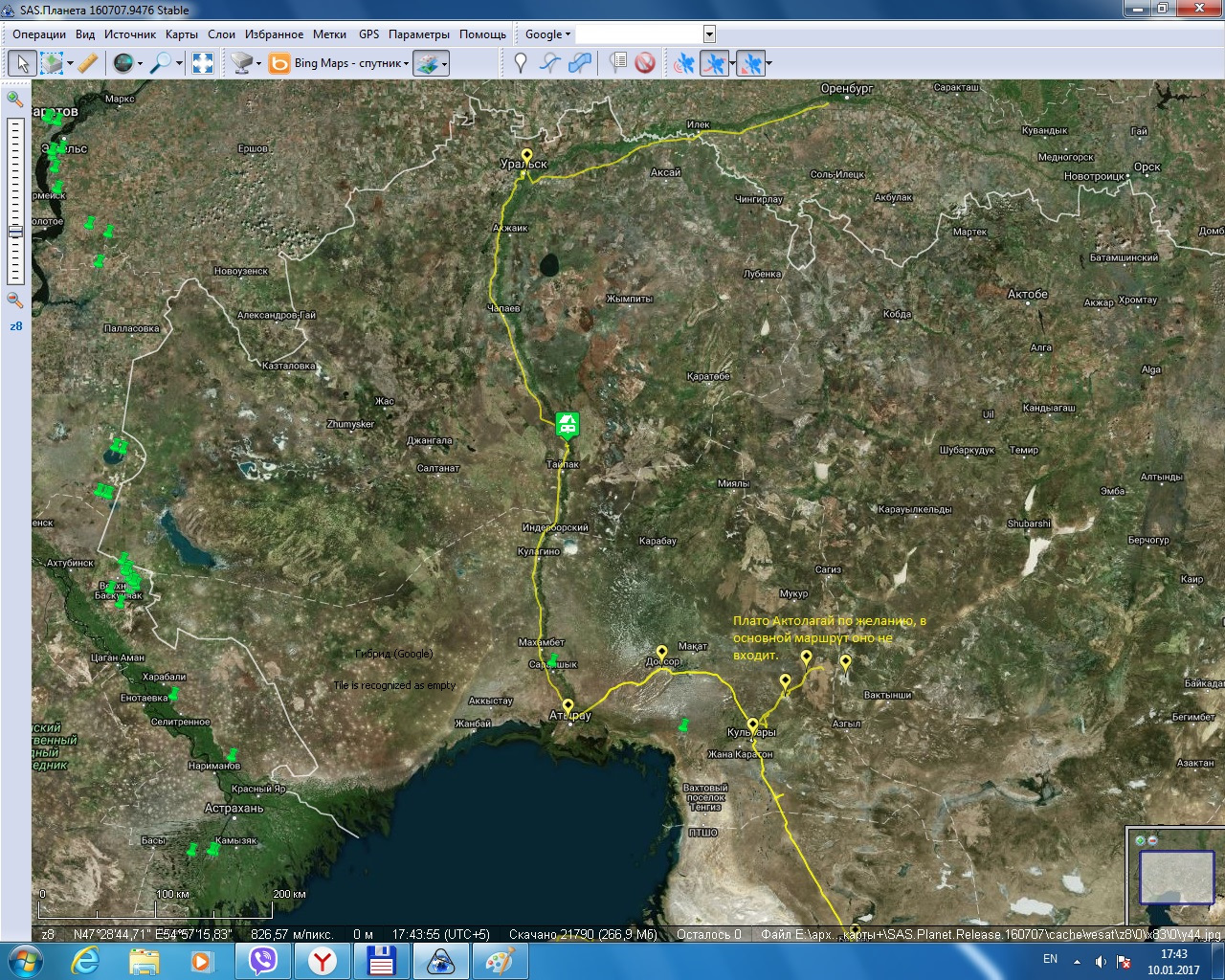Click the EN language indicator
The height and width of the screenshot is (980, 1225).
pos(1050,959)
